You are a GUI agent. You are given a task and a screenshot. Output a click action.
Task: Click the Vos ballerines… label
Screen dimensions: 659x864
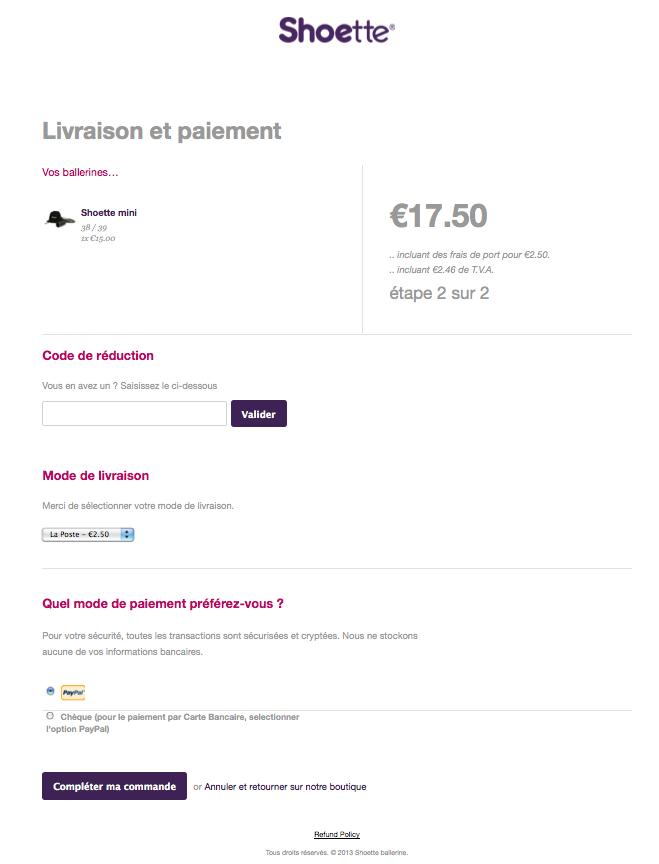coord(80,172)
